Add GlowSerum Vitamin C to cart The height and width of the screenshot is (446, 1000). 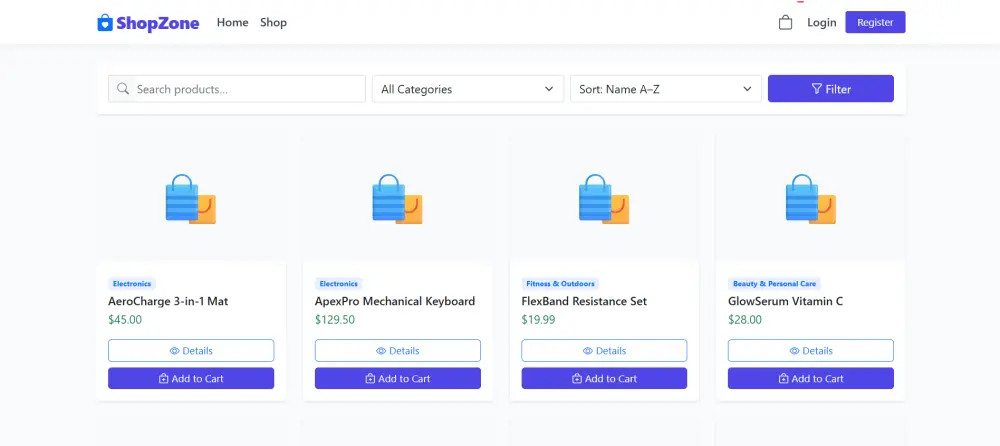click(x=811, y=378)
